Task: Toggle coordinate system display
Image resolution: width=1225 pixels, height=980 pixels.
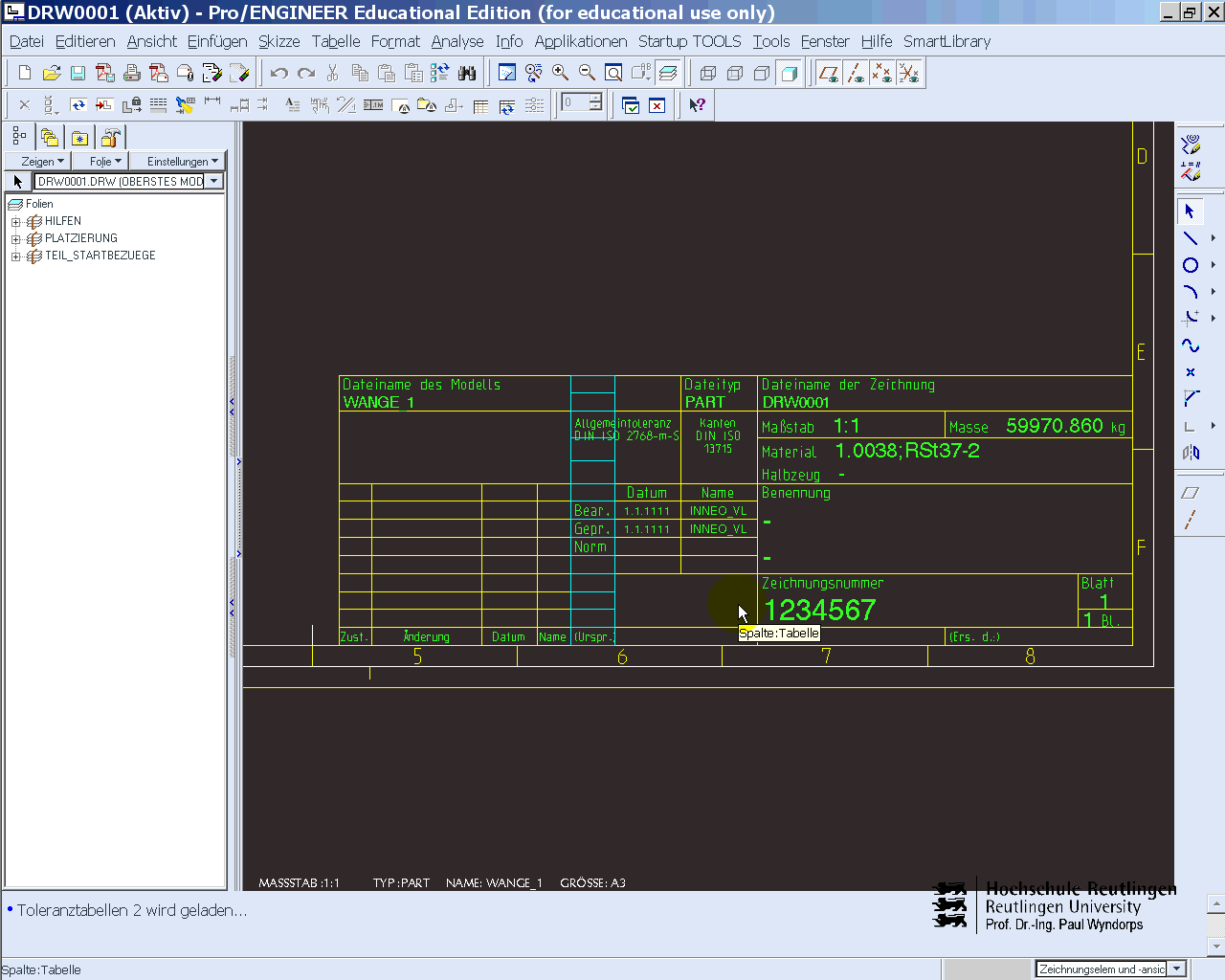Action: point(909,73)
